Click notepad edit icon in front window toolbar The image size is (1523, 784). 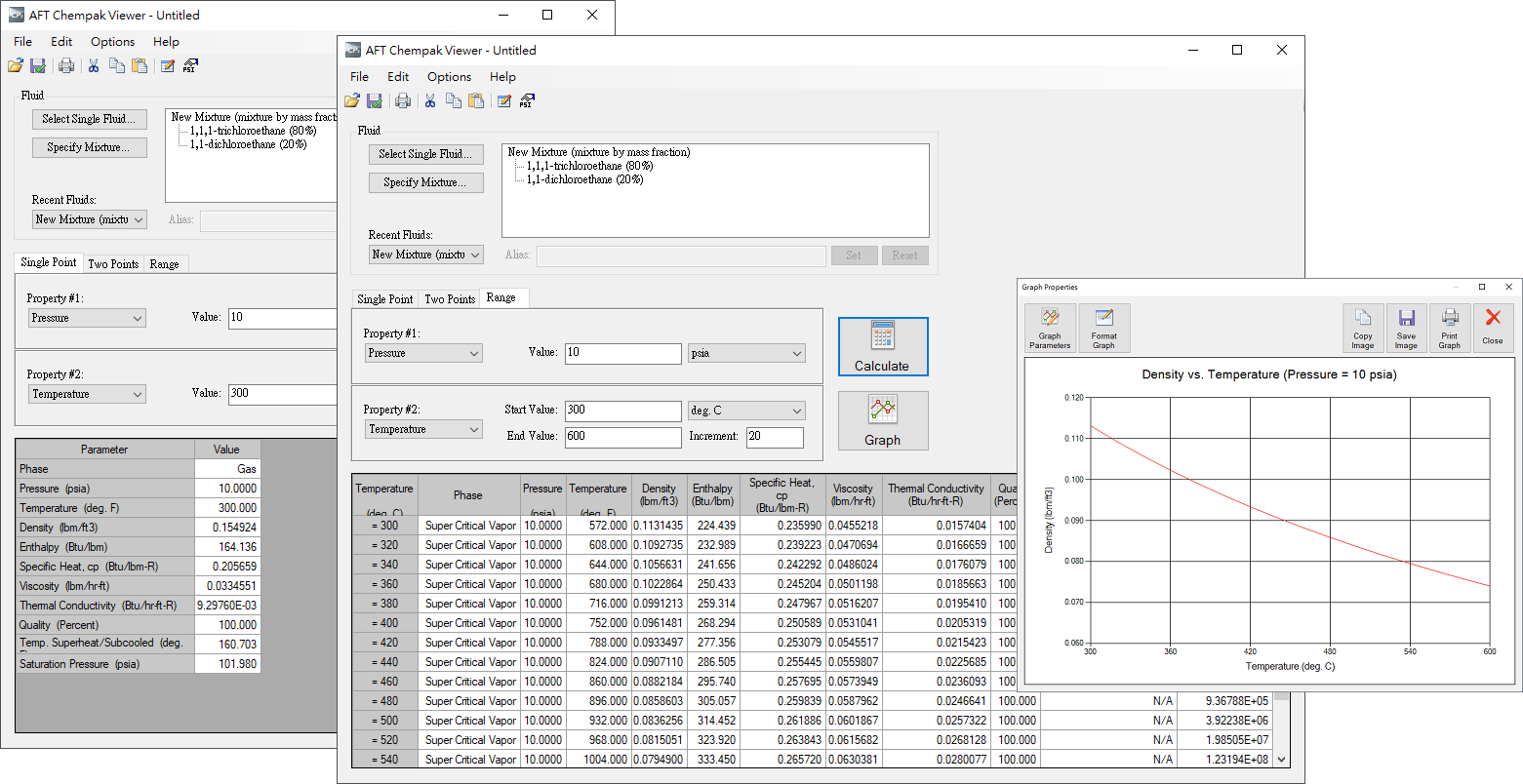tap(504, 101)
